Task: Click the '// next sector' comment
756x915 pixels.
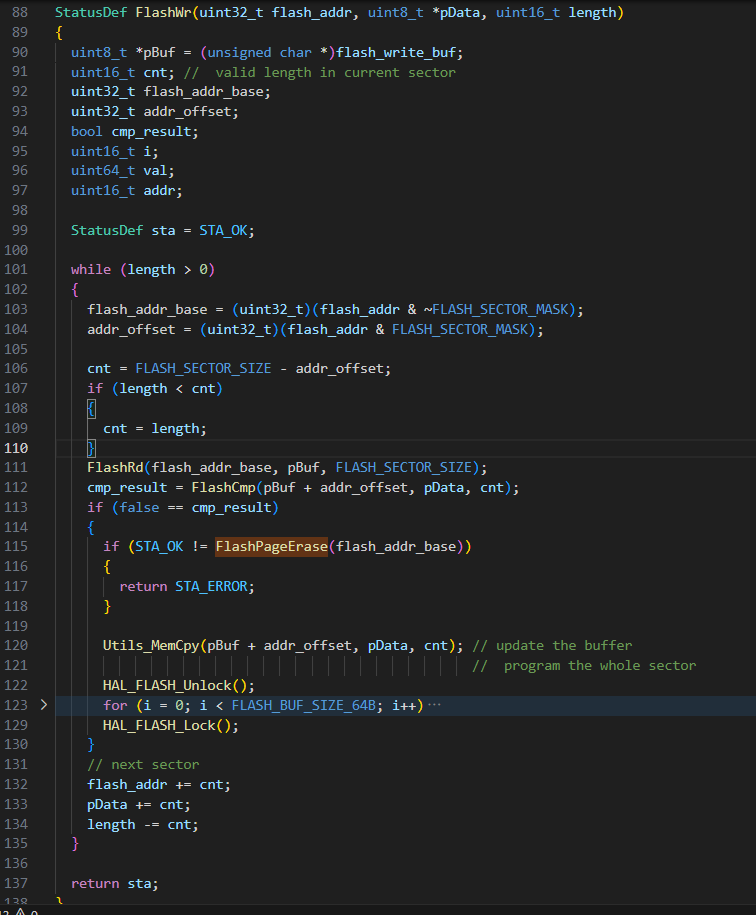Action: point(143,765)
